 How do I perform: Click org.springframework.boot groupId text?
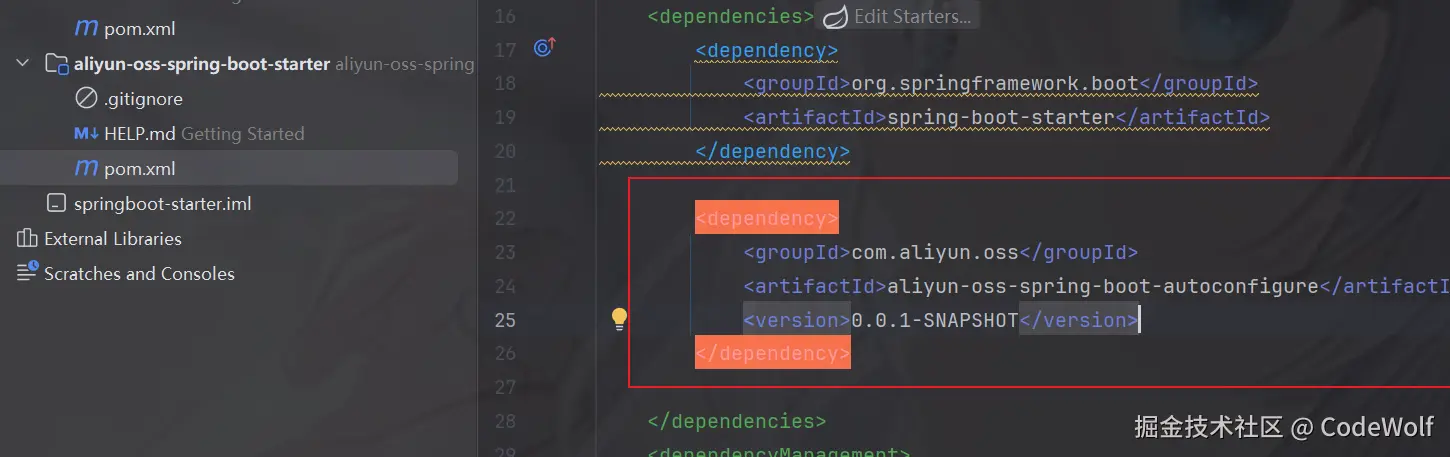[x=995, y=83]
